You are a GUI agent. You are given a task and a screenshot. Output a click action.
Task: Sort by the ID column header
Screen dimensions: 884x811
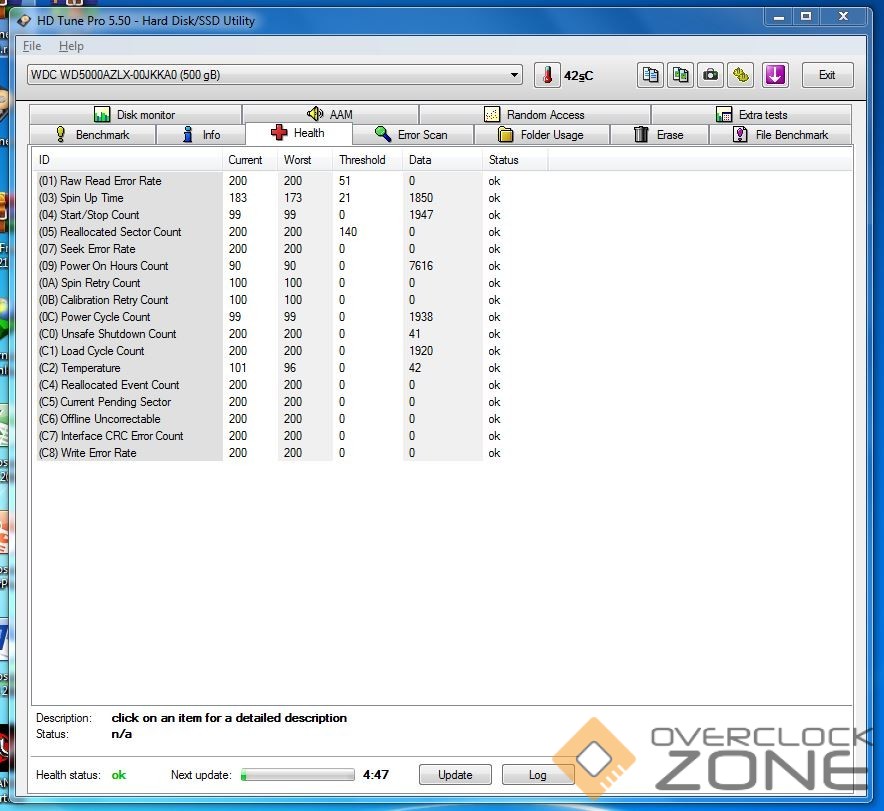pos(128,160)
